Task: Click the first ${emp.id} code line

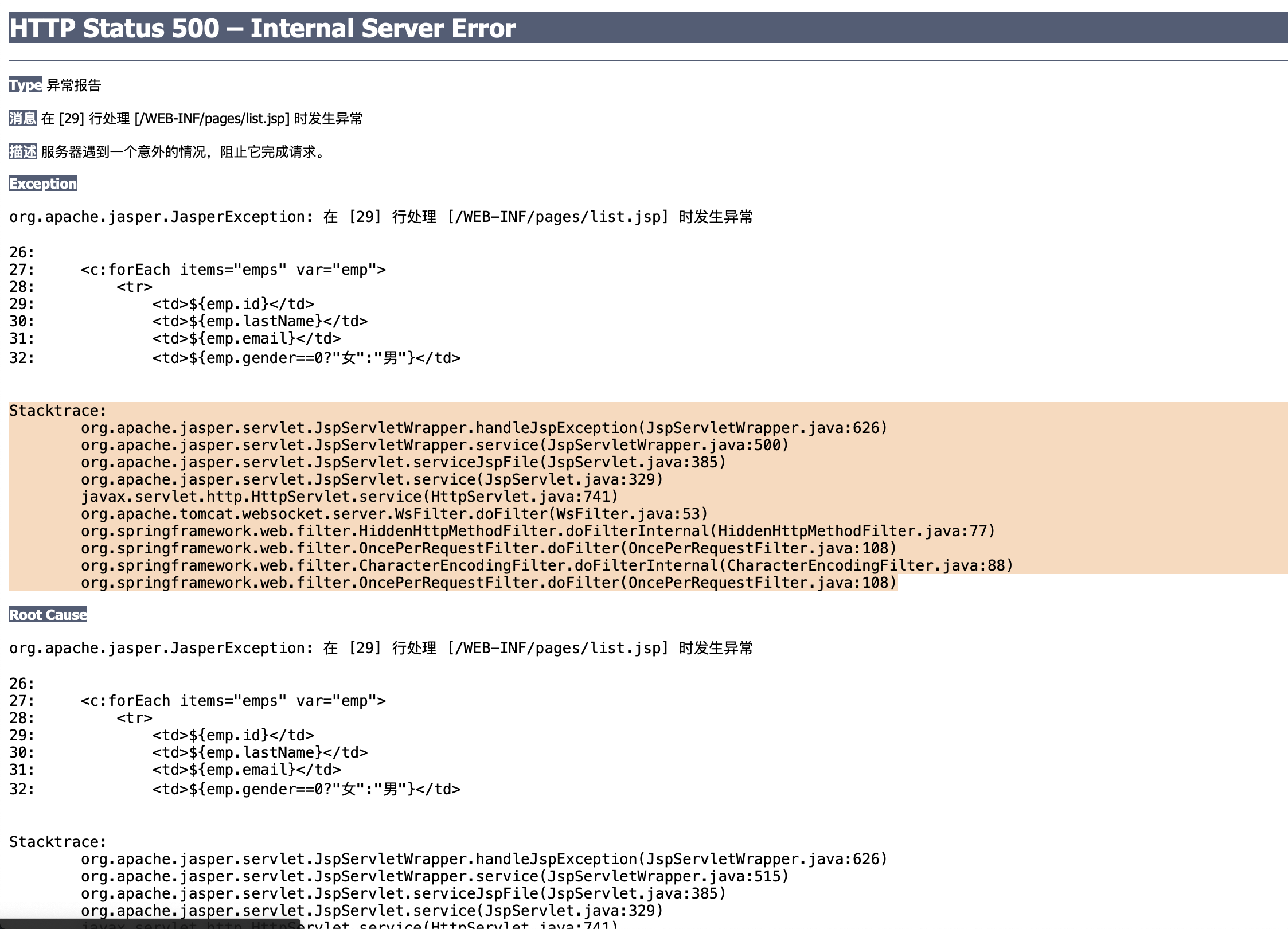Action: [x=233, y=304]
